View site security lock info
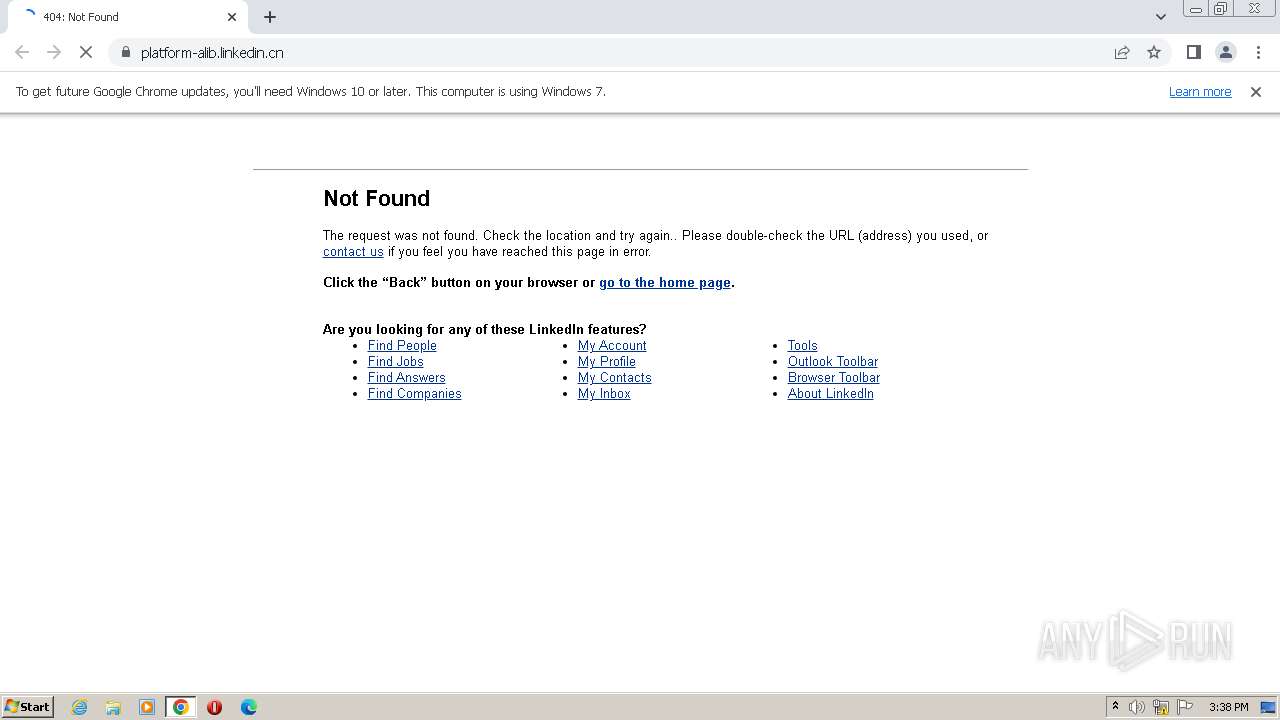 [x=125, y=52]
